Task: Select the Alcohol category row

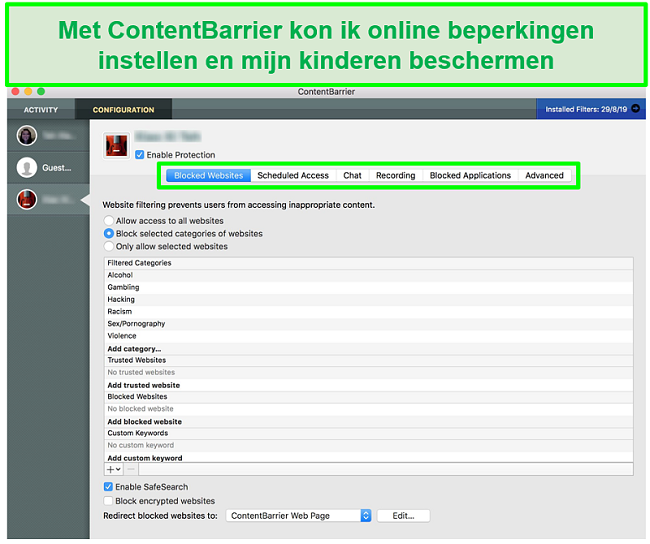Action: [x=369, y=275]
